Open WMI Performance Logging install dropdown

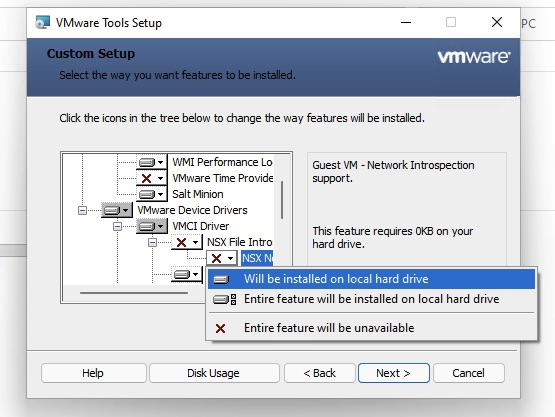pyautogui.click(x=152, y=162)
